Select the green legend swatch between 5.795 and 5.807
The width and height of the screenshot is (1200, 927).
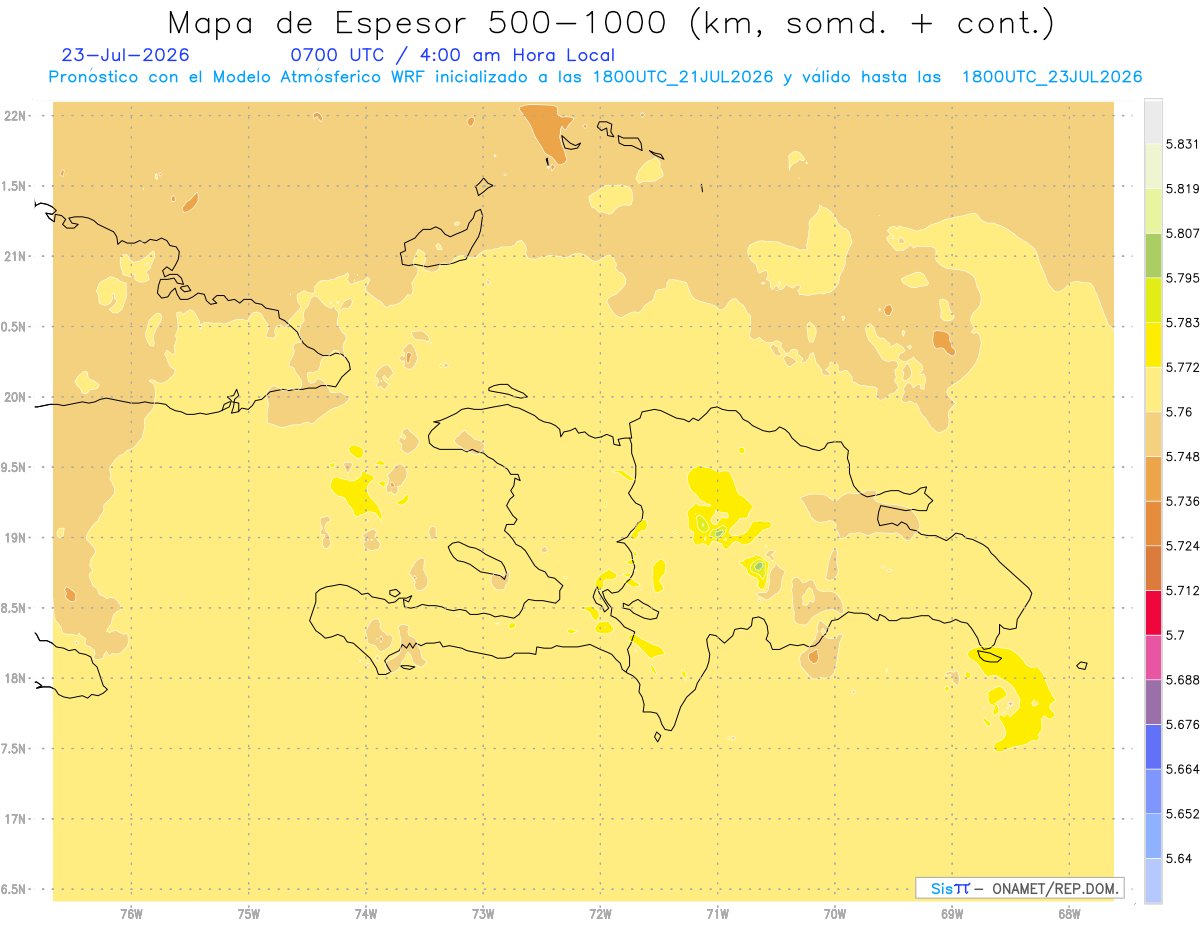(1153, 255)
